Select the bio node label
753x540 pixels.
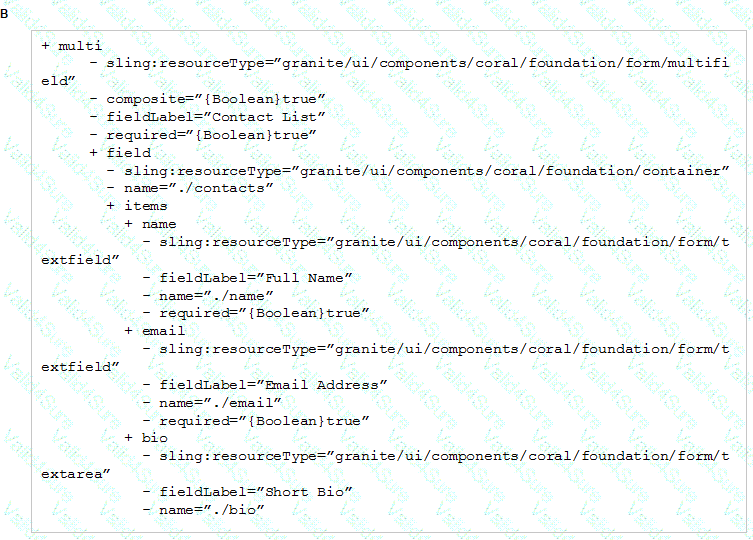tap(155, 438)
